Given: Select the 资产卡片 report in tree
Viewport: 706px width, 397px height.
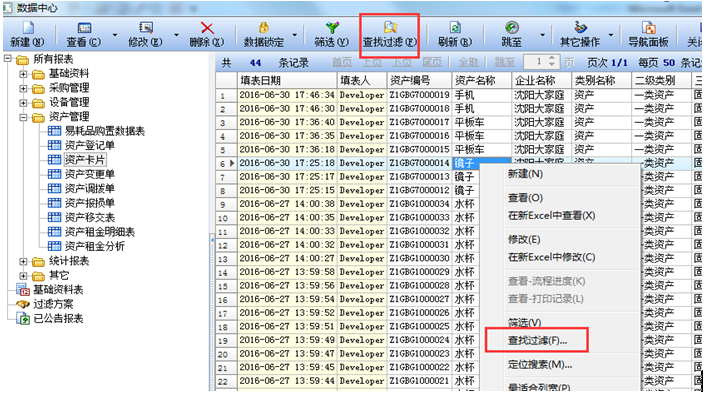Looking at the screenshot, I should (84, 160).
